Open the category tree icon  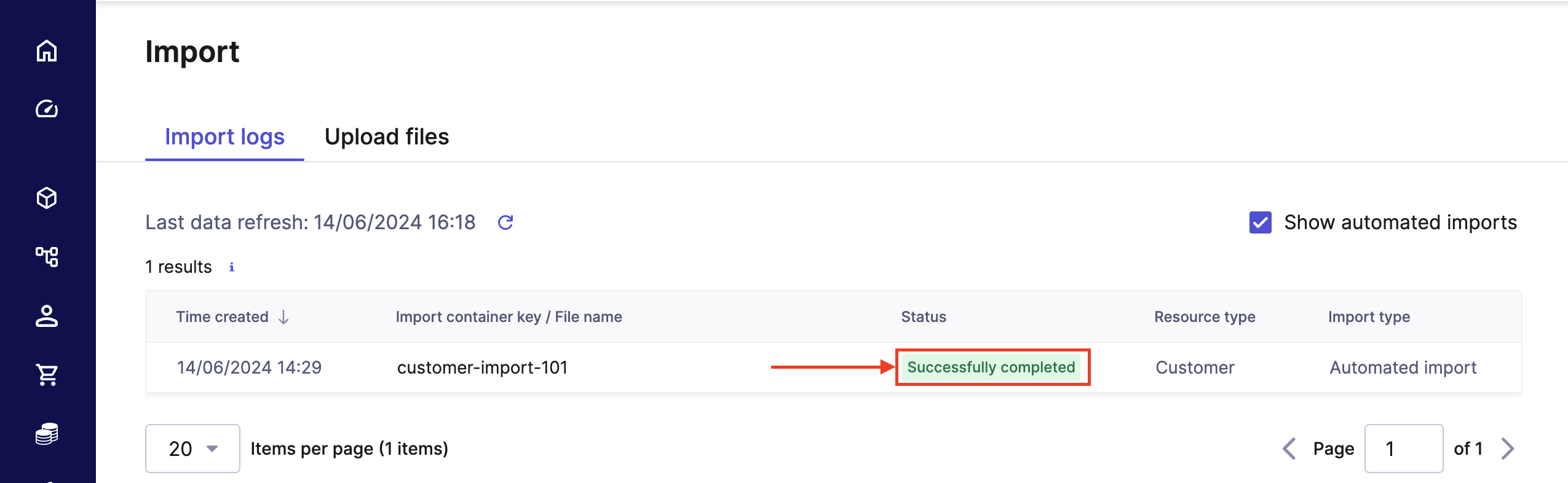pos(47,256)
